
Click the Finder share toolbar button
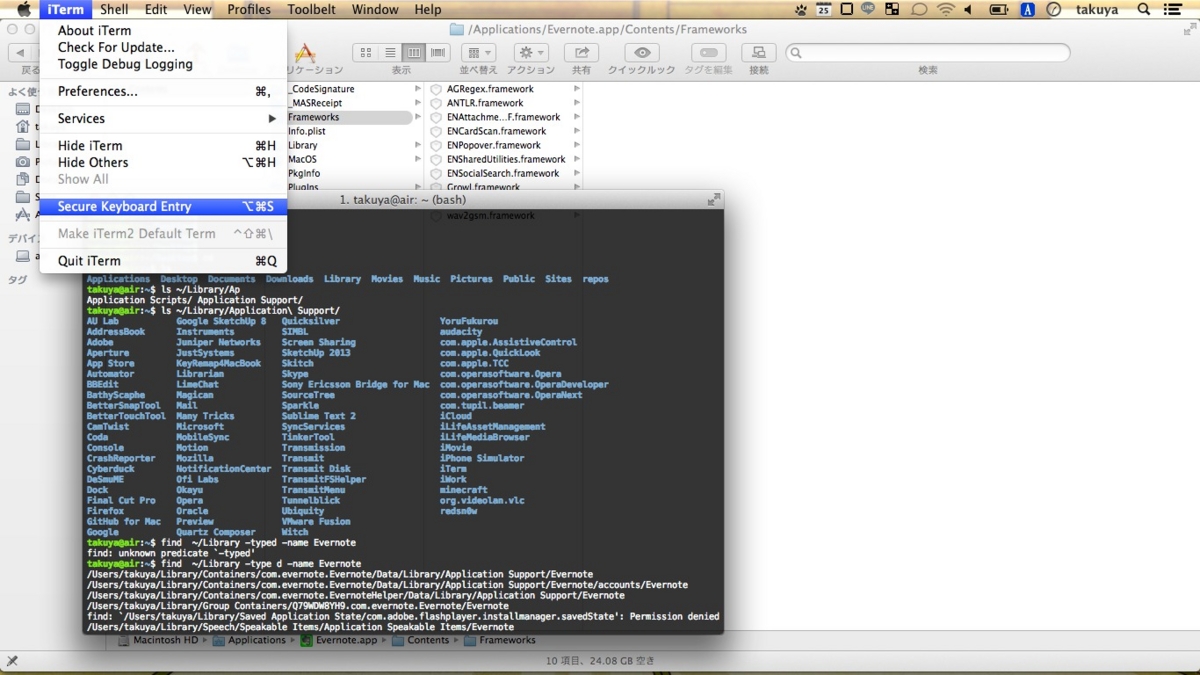pos(581,52)
